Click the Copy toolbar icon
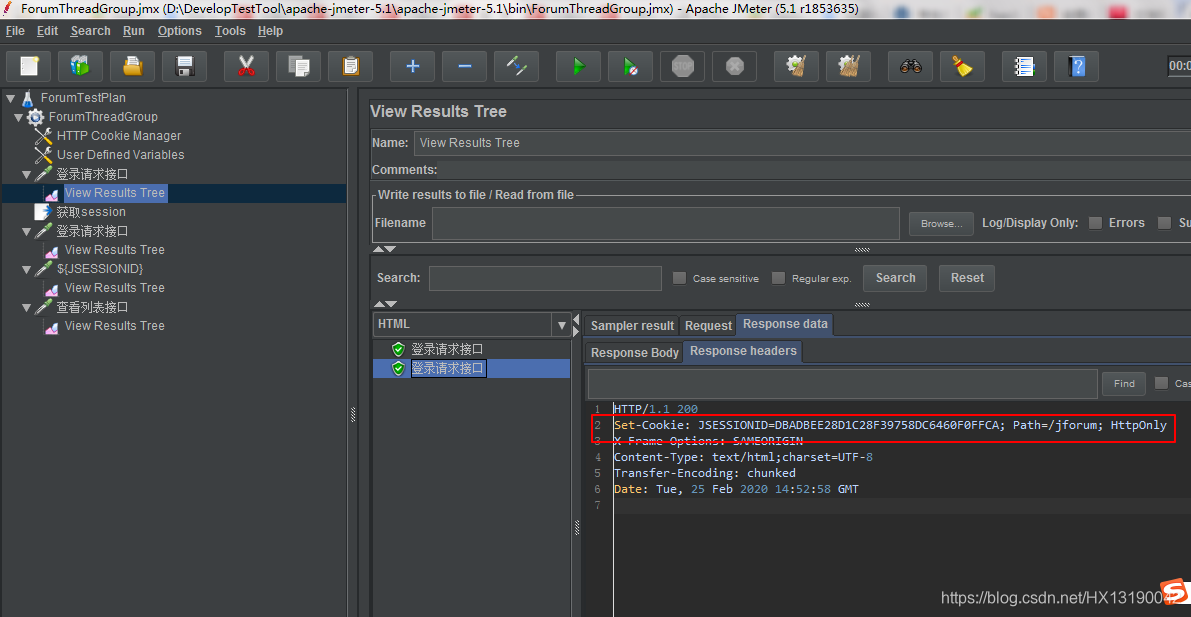 299,66
